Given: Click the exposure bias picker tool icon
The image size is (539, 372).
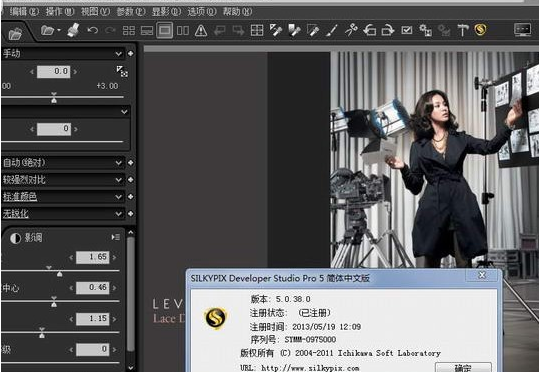Looking at the screenshot, I should click(122, 72).
